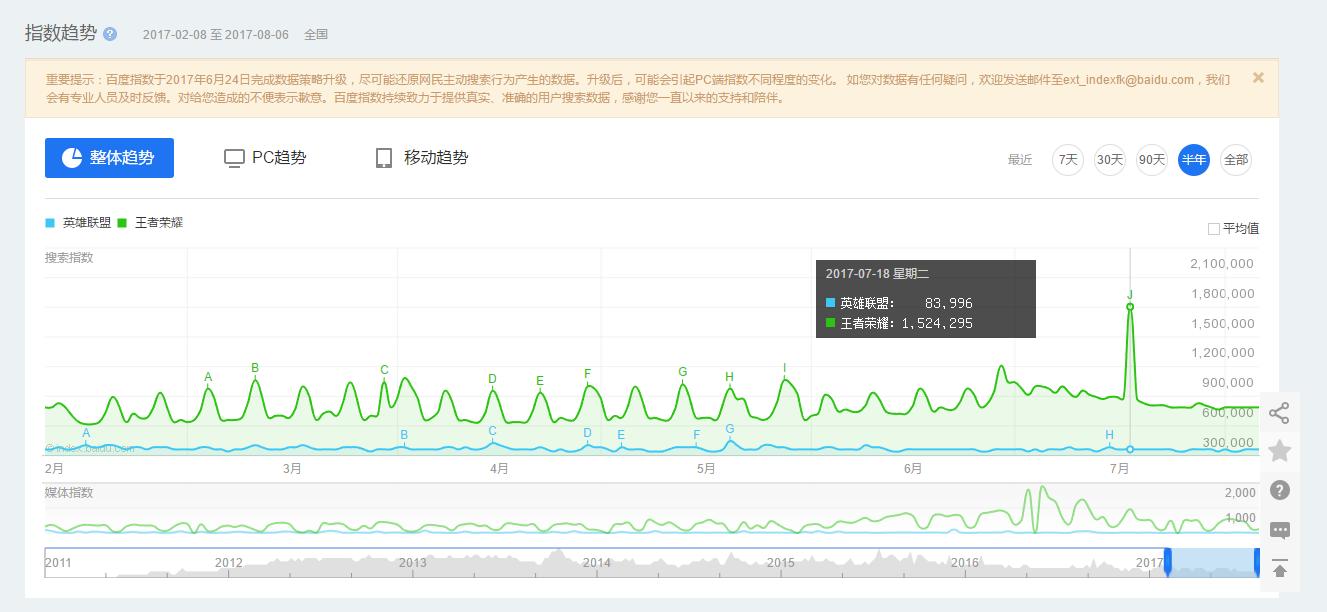Click green news marker J on chart peak
The height and width of the screenshot is (612, 1327).
point(1130,295)
